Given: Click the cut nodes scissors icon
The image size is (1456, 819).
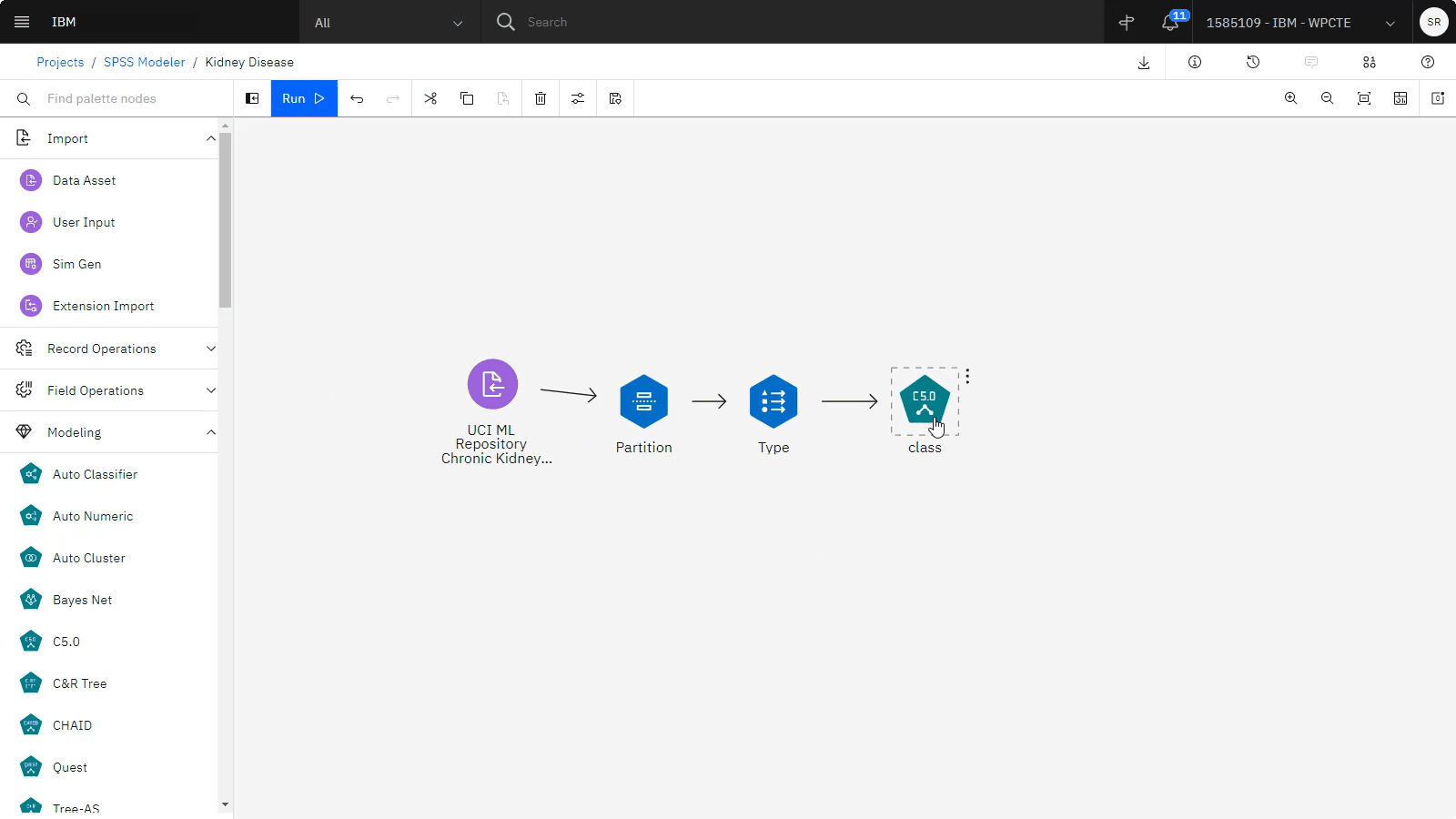Looking at the screenshot, I should pos(430,98).
